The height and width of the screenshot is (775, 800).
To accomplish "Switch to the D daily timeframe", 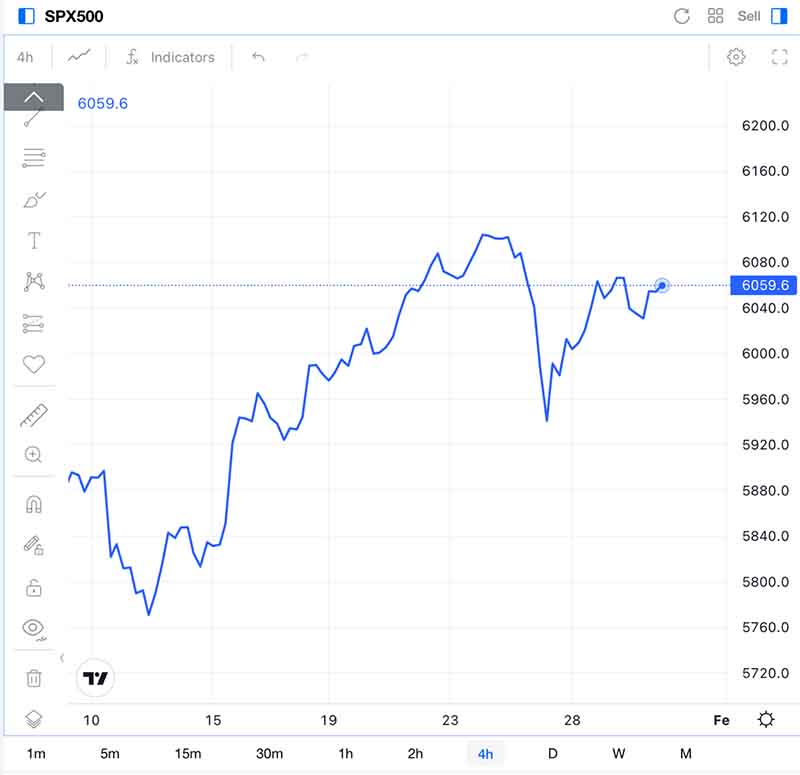I will pyautogui.click(x=552, y=753).
